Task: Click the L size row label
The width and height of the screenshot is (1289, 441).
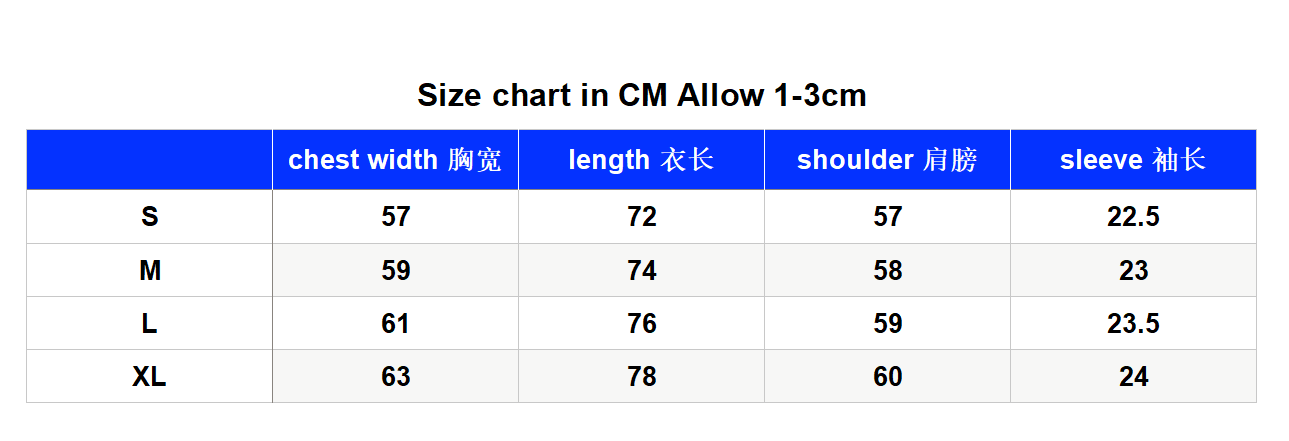Action: 149,323
